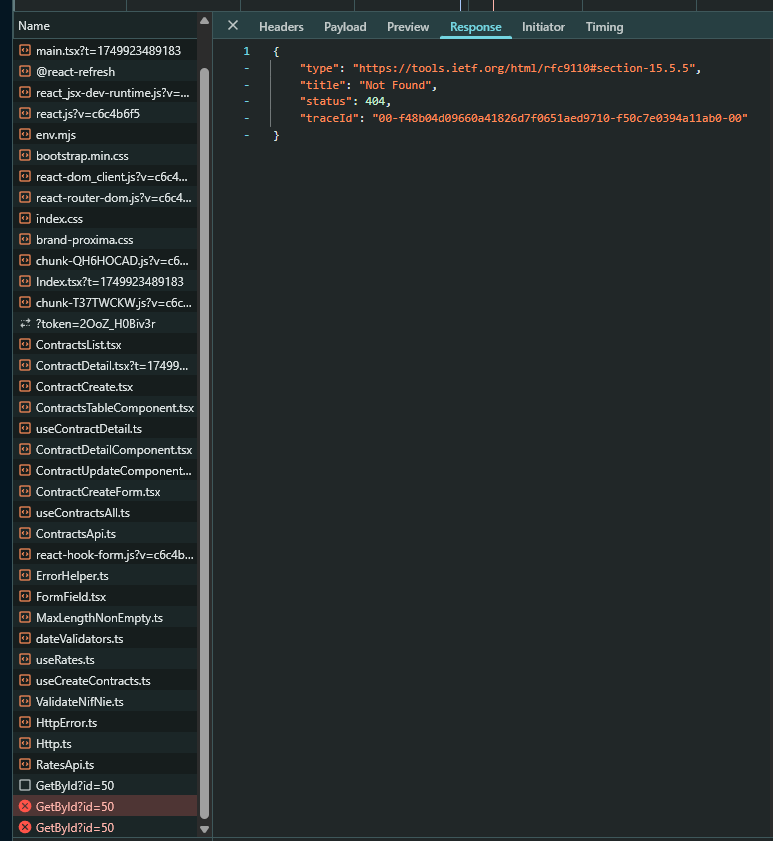Switch to the Headers tab
773x841 pixels.
click(281, 27)
